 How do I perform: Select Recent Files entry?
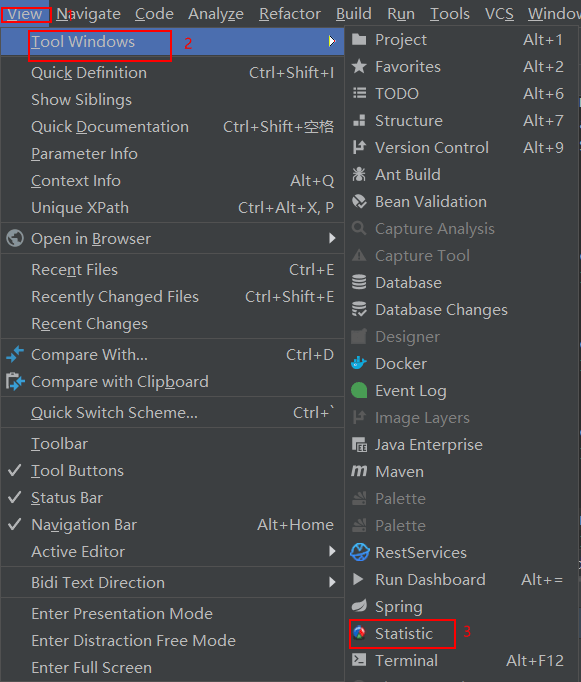[x=173, y=270]
